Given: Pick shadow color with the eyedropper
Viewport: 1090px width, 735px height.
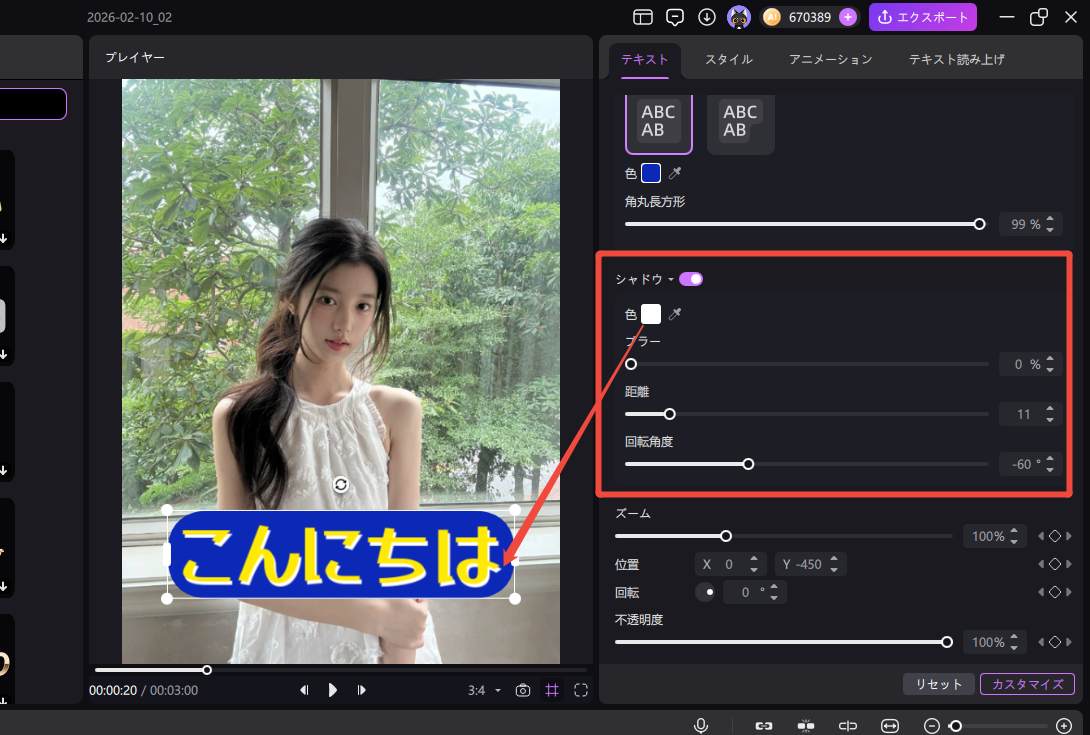Looking at the screenshot, I should (x=675, y=314).
